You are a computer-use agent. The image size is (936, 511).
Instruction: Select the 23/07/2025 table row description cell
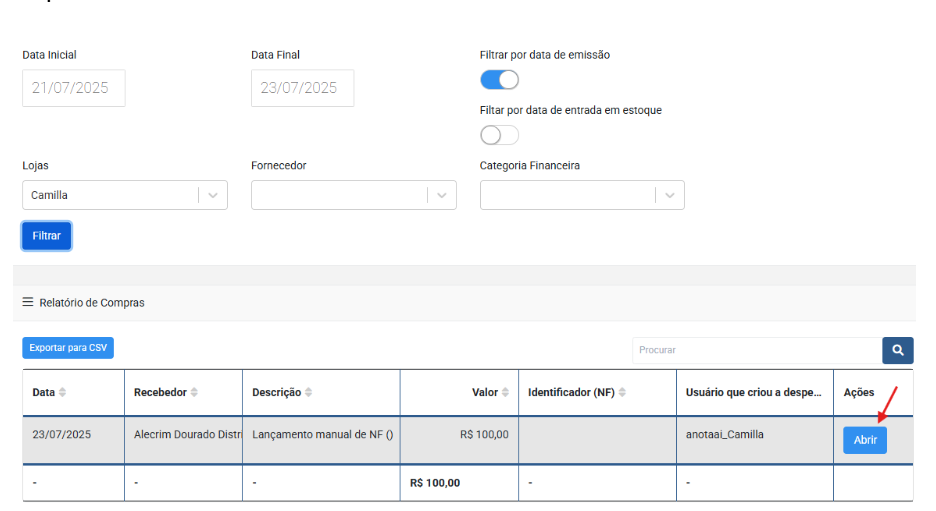pyautogui.click(x=321, y=435)
